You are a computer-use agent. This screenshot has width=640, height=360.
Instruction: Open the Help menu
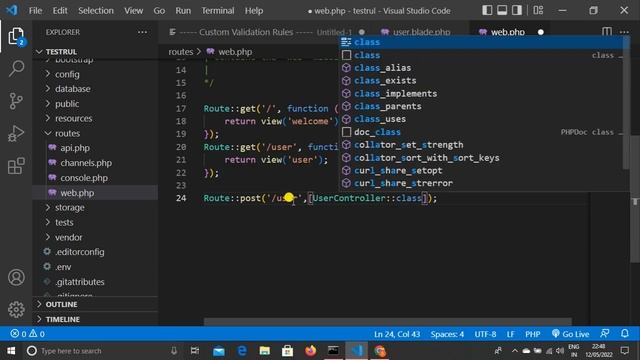click(x=254, y=11)
